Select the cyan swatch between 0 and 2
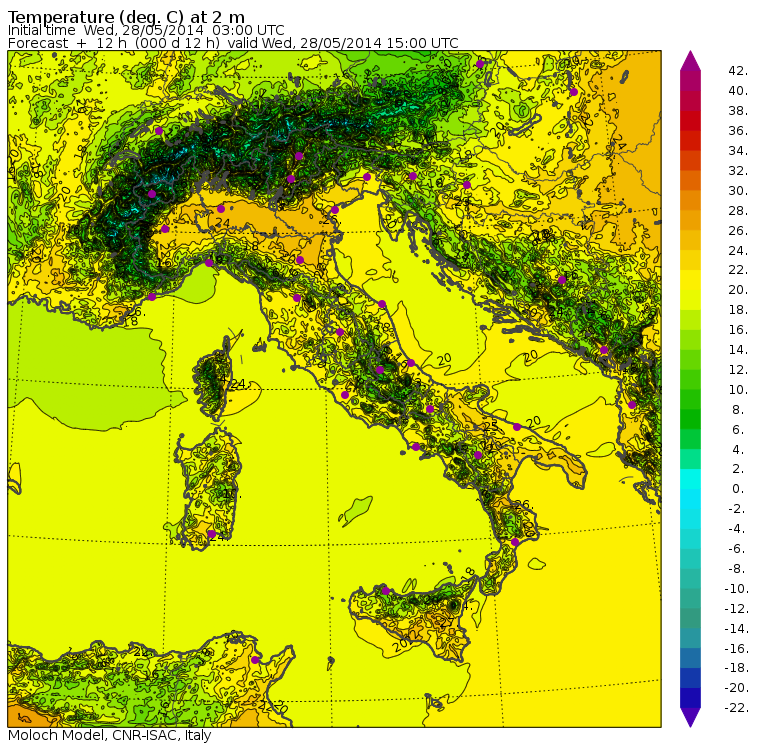Image resolution: width=760 pixels, height=749 pixels. [690, 479]
